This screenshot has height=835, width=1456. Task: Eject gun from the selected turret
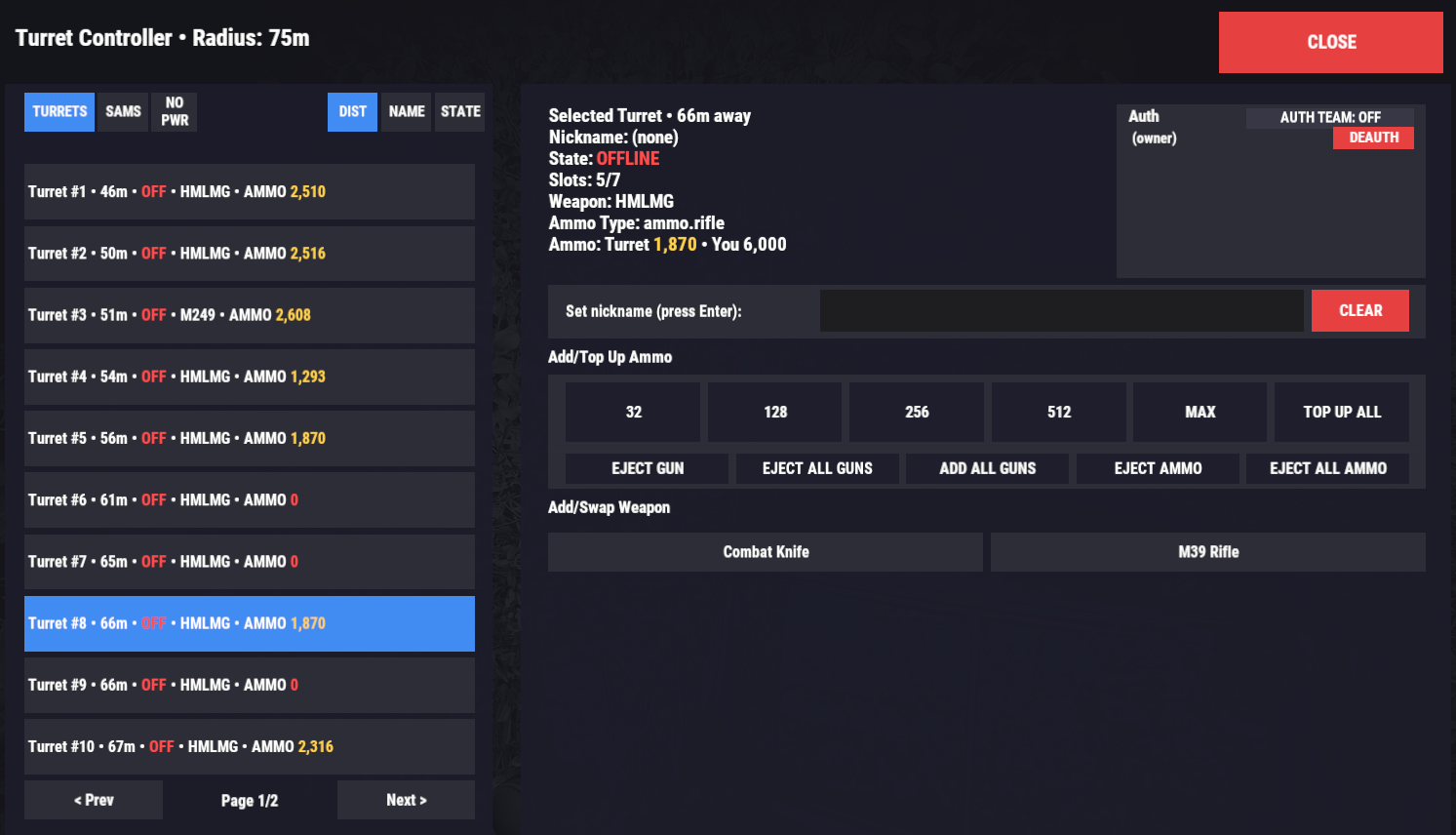pyautogui.click(x=647, y=469)
